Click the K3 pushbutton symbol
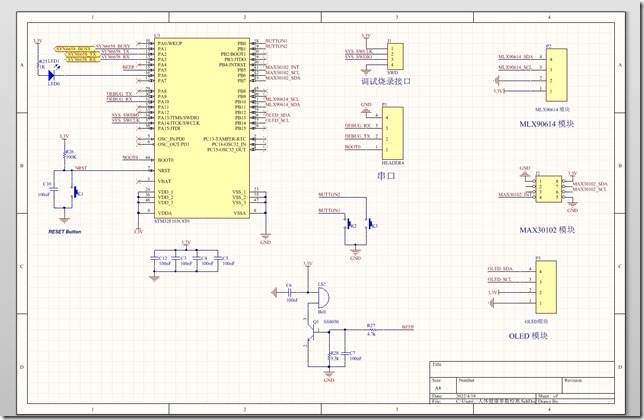The height and width of the screenshot is (420, 644). (x=370, y=224)
